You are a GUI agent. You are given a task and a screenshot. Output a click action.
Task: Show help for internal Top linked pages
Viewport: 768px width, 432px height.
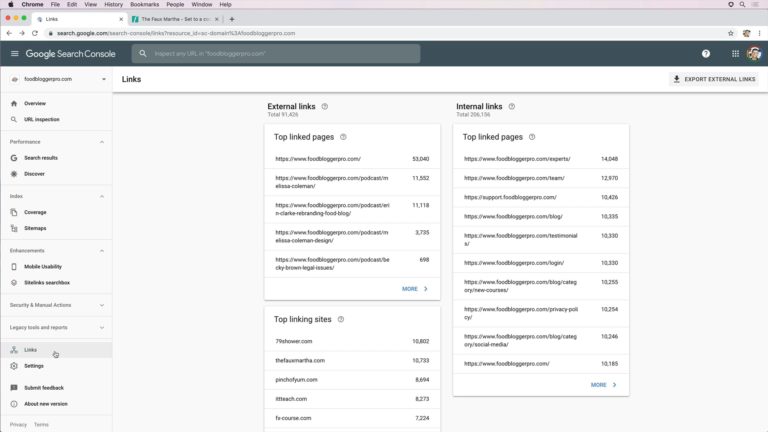pyautogui.click(x=532, y=137)
